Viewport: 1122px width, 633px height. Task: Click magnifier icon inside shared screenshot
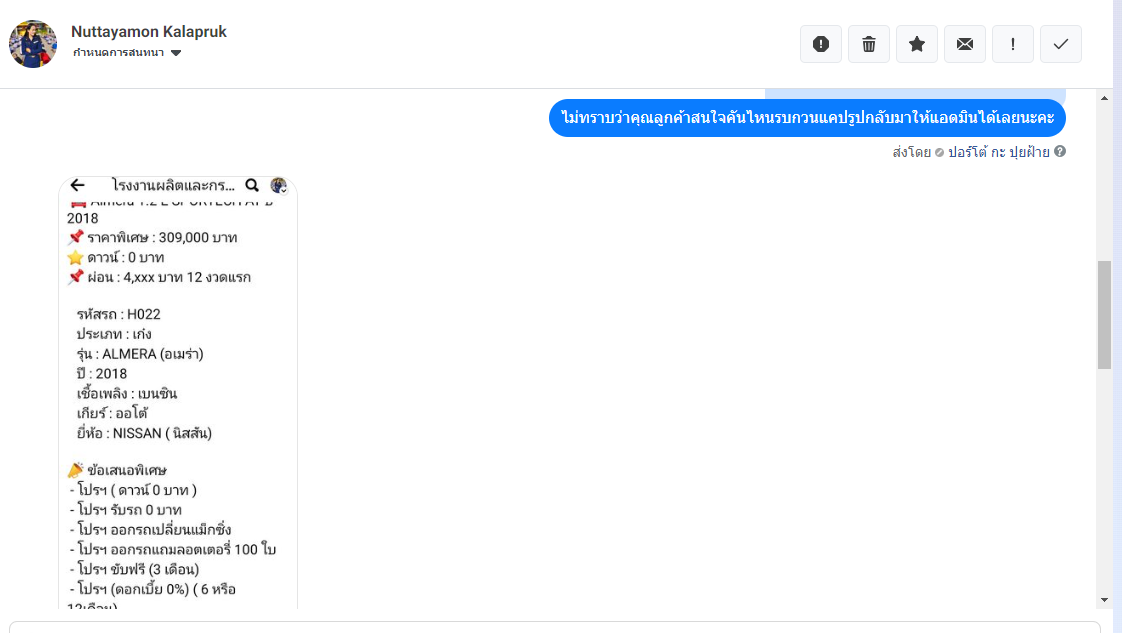coord(252,185)
